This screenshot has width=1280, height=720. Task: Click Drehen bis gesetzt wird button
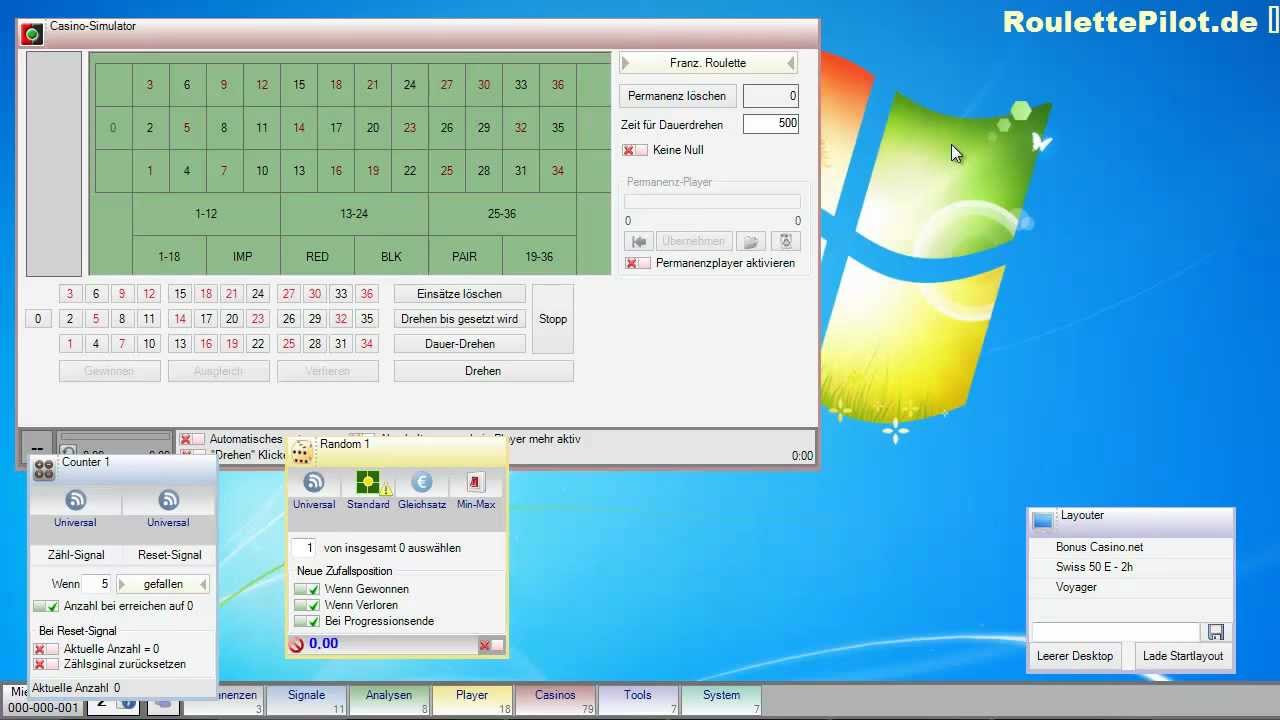click(459, 319)
